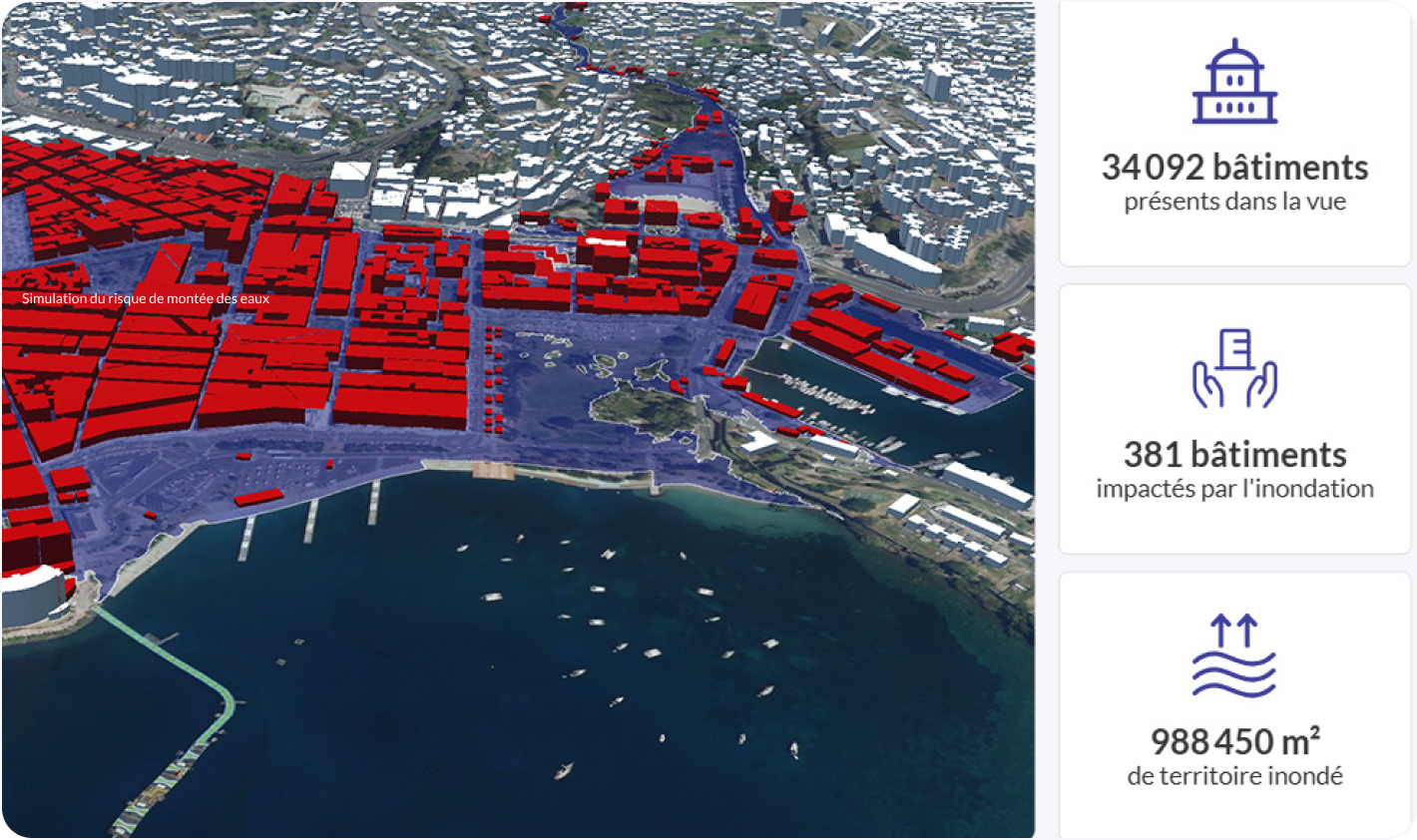Click the hands holding building icon

pos(1234,369)
